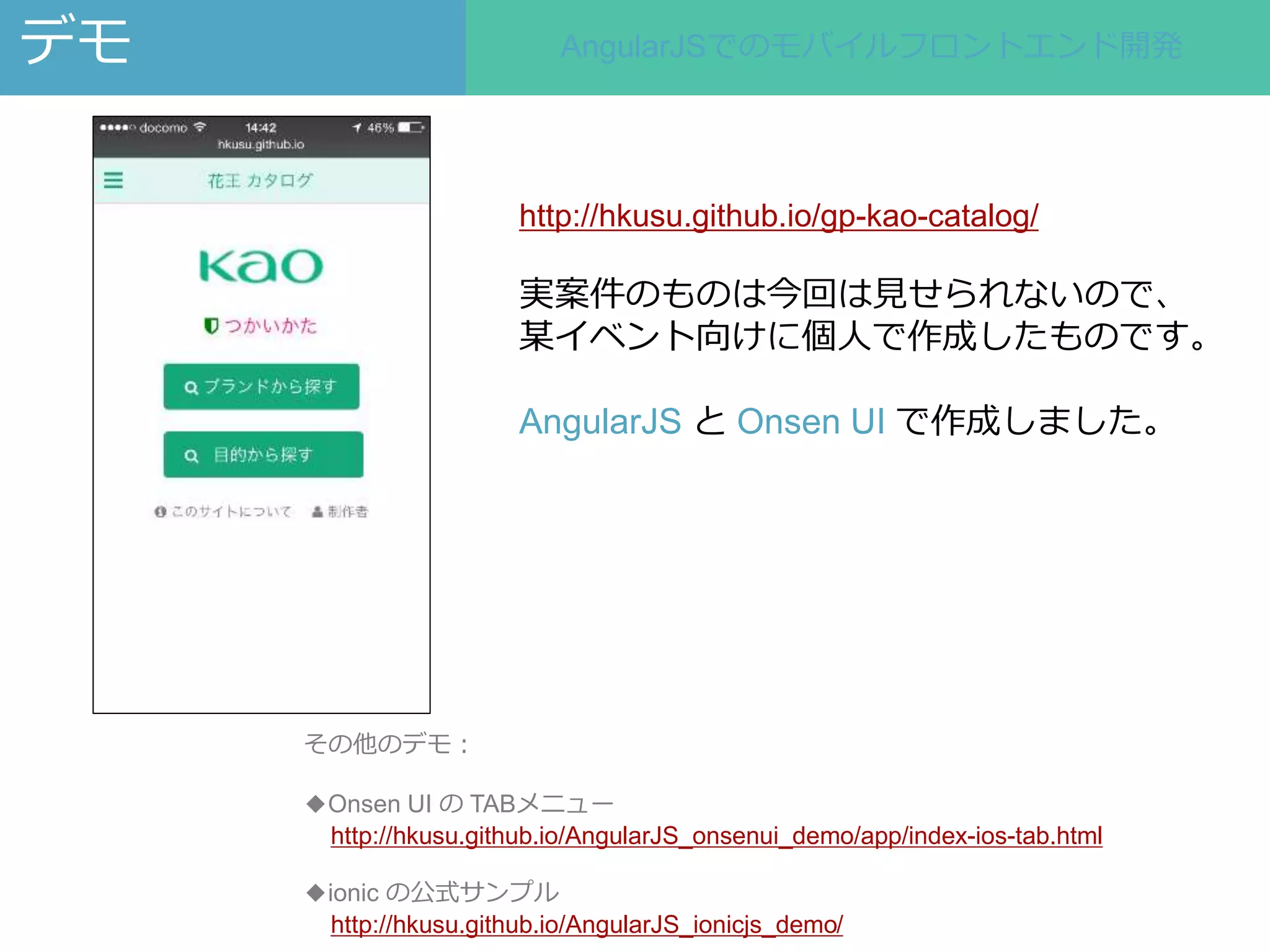The width and height of the screenshot is (1270, 952).
Task: Open the hamburger menu icon in the phone app
Action: click(x=113, y=180)
